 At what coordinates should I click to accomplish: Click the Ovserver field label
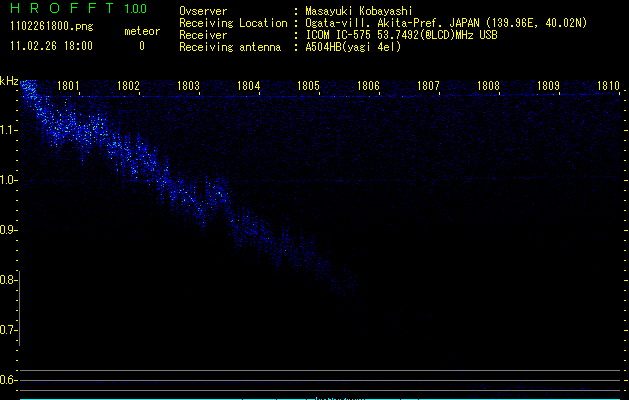pyautogui.click(x=203, y=11)
